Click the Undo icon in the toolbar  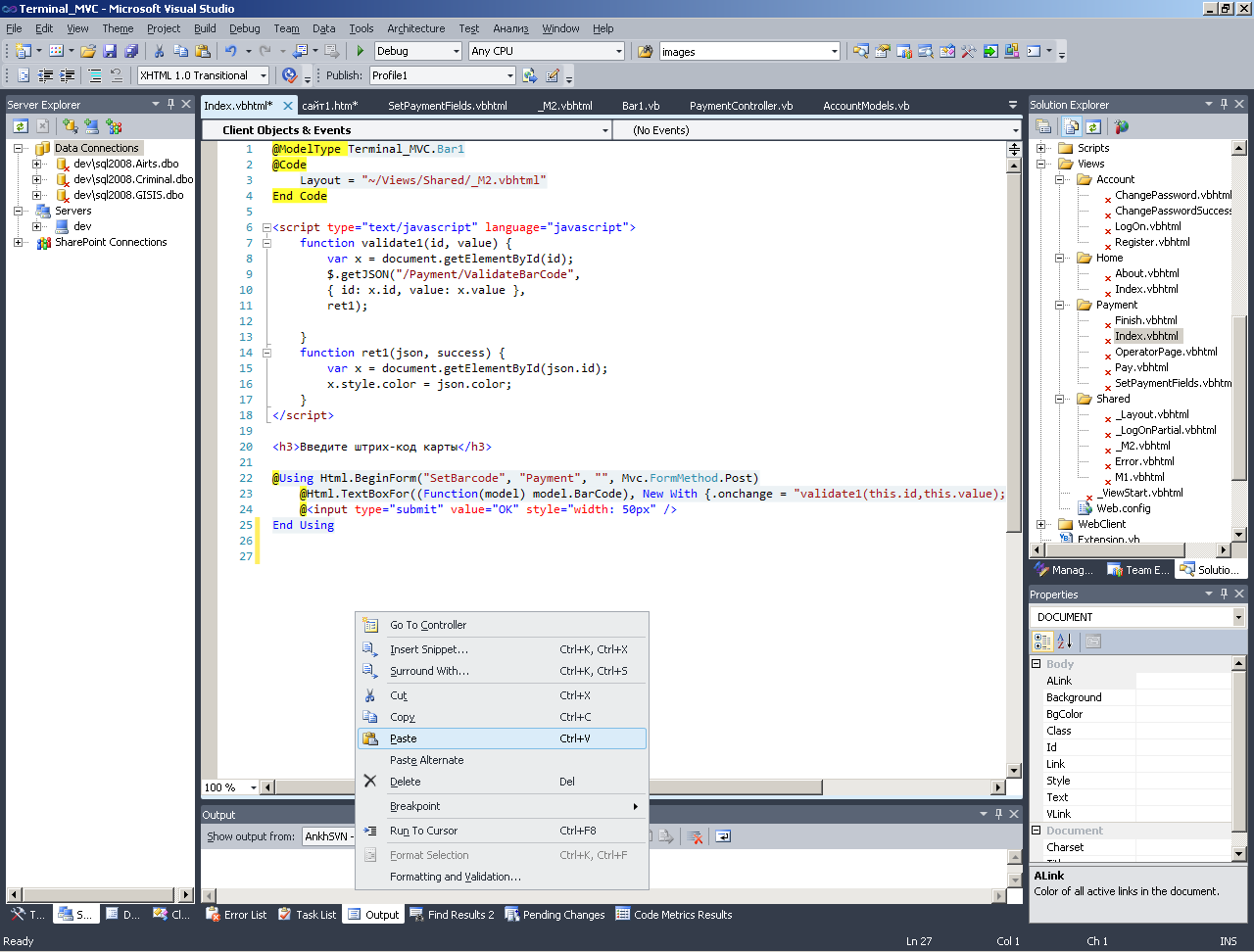pos(230,51)
